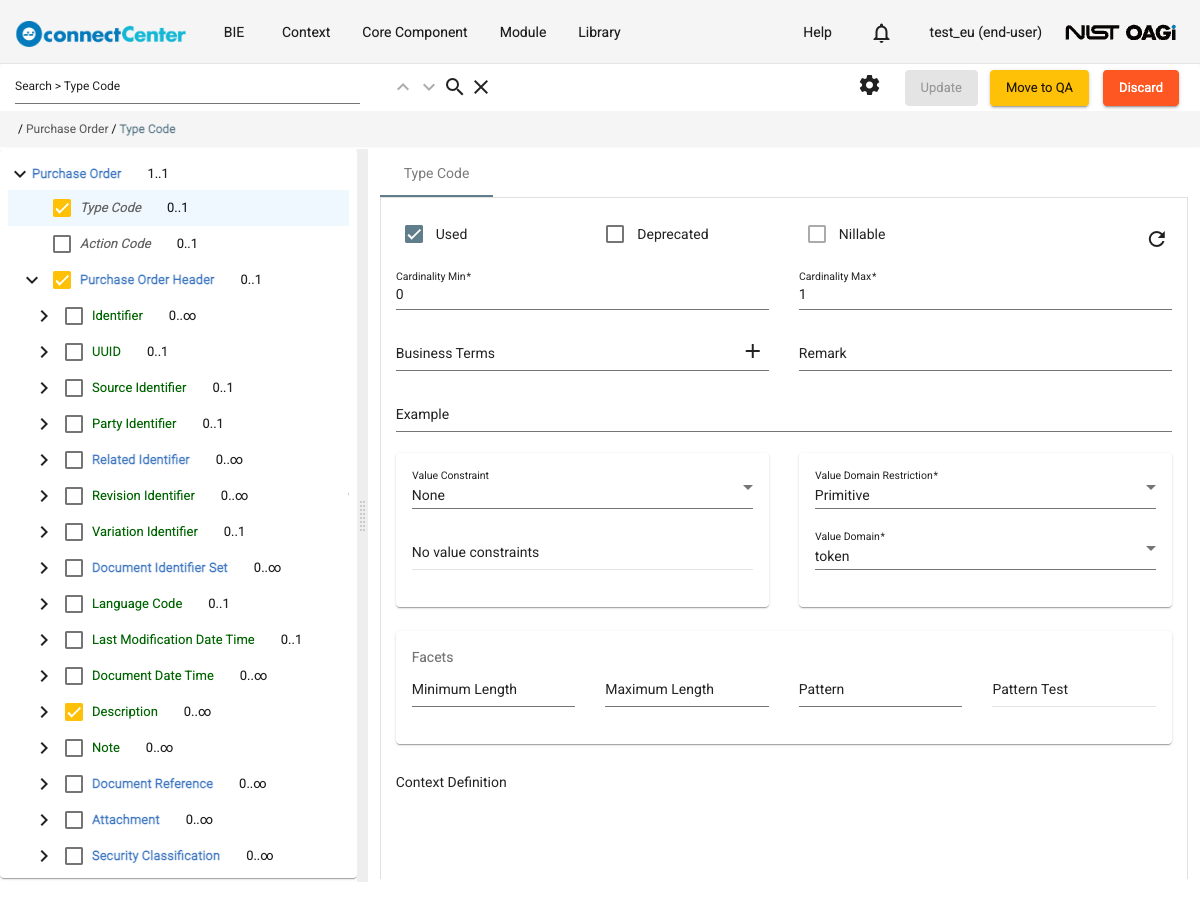Go to previous search result arrow
The width and height of the screenshot is (1200, 913).
click(x=403, y=87)
